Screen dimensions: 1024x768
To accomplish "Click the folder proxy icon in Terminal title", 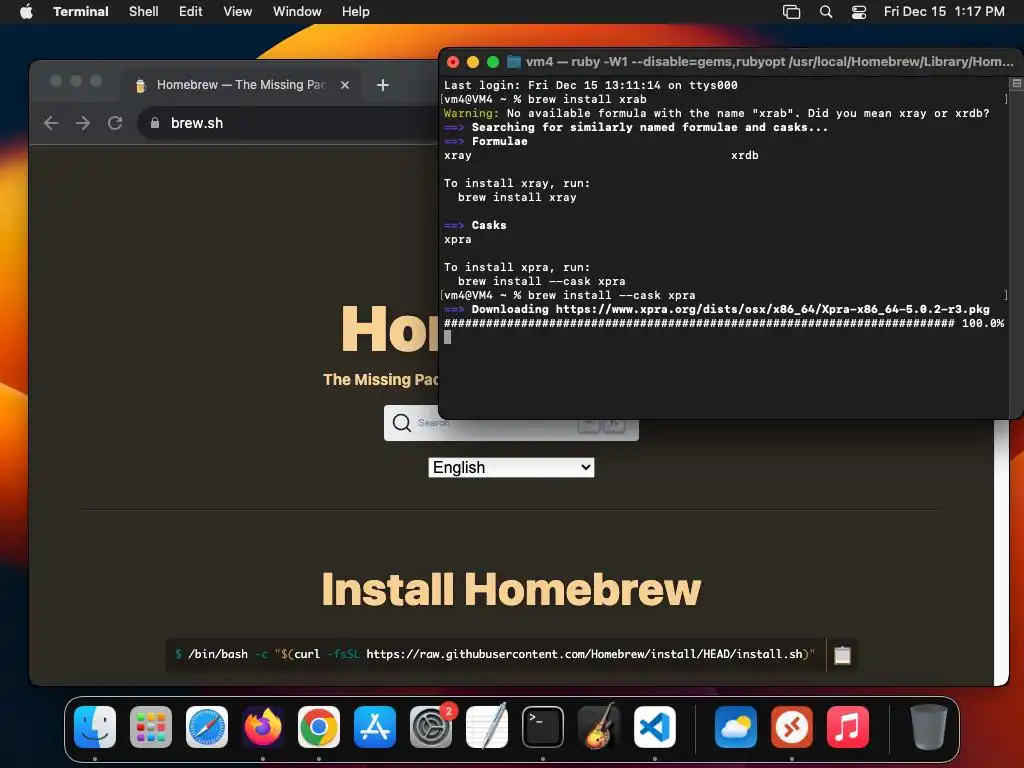I will coord(514,61).
